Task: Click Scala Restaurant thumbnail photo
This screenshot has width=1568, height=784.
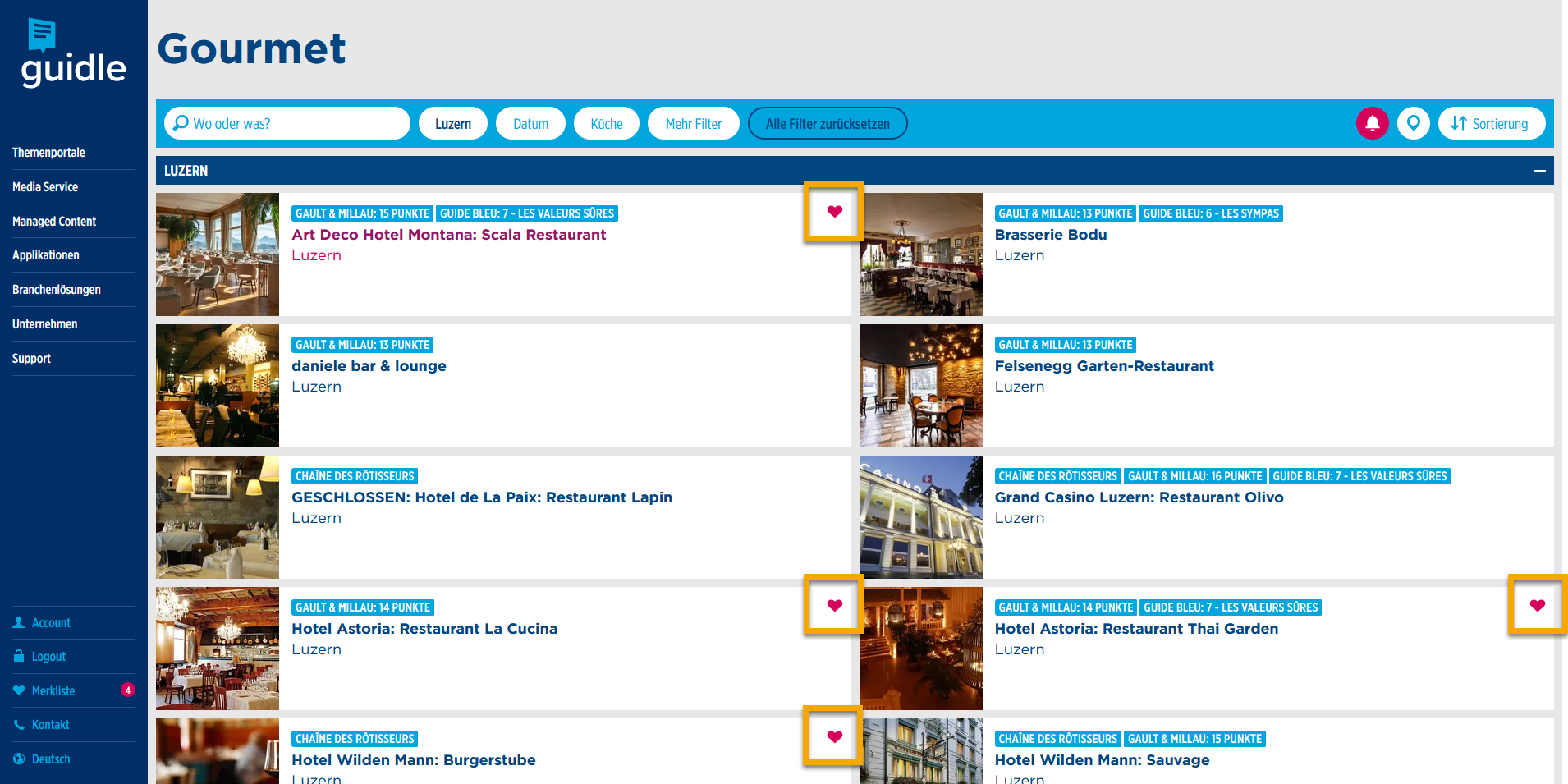Action: tap(218, 254)
